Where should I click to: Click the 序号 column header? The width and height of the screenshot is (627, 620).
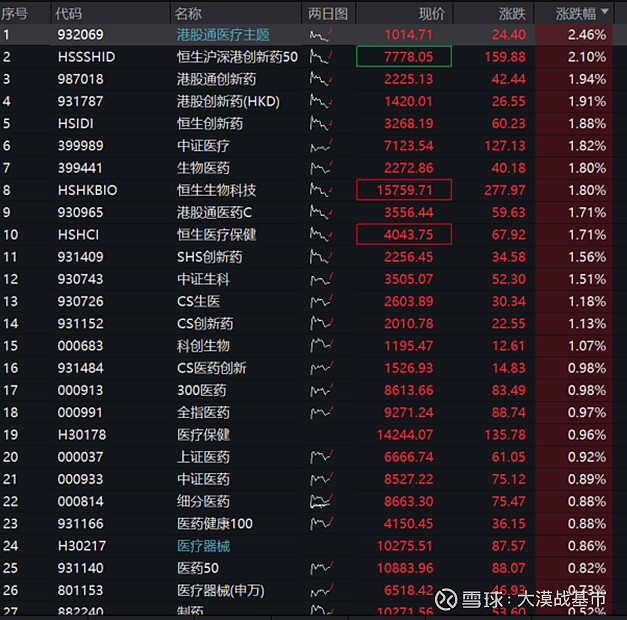tap(15, 14)
